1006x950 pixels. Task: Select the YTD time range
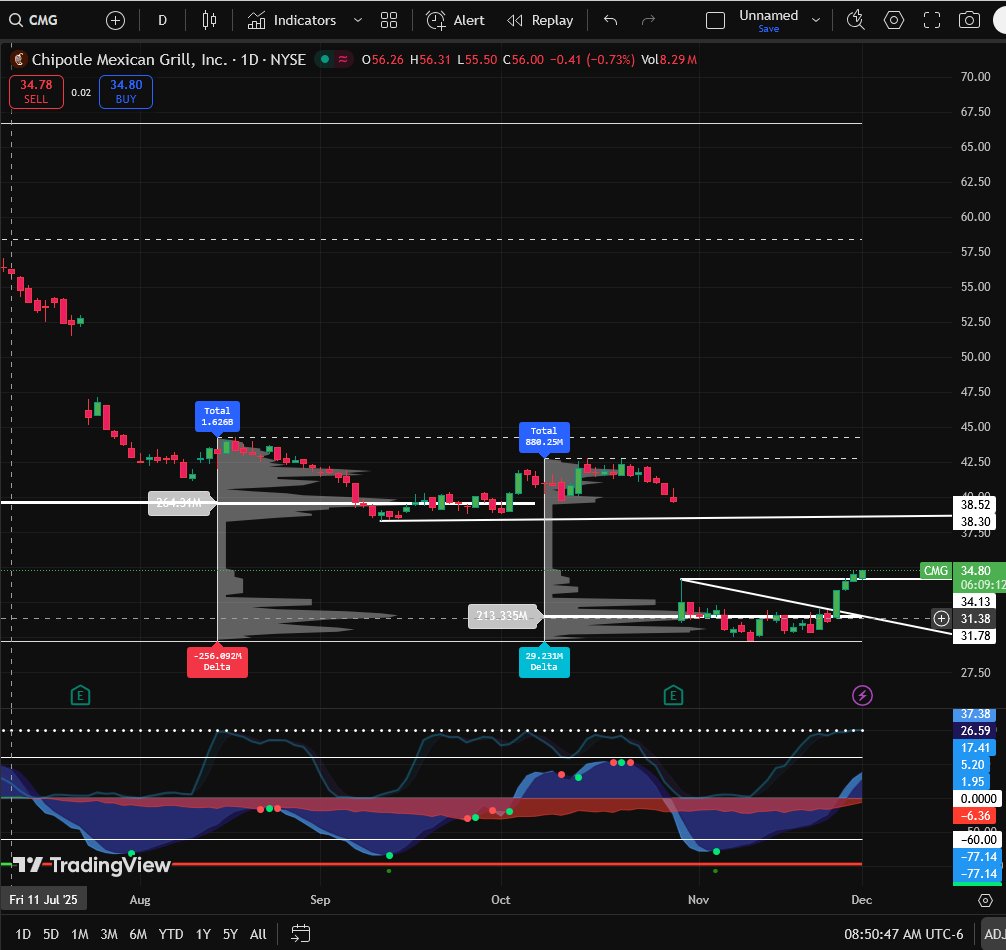click(x=171, y=934)
